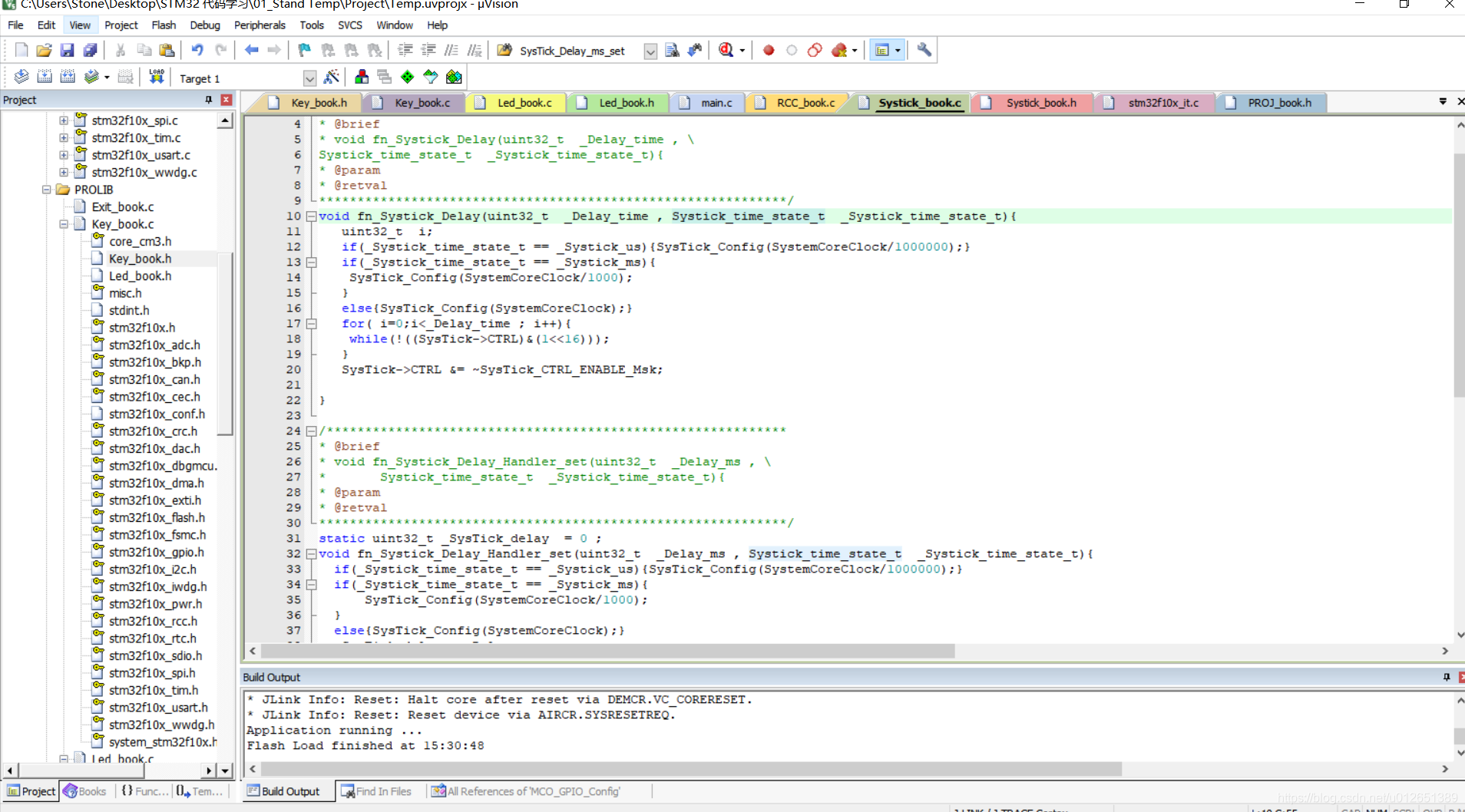Insert a breakpoint with the red dot icon
1465x812 pixels.
point(769,51)
